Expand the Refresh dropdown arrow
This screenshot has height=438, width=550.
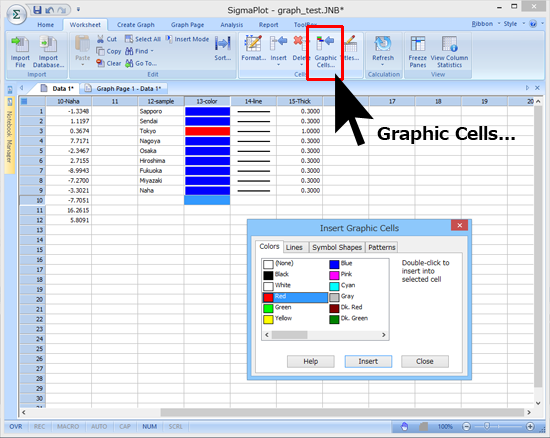(x=383, y=65)
